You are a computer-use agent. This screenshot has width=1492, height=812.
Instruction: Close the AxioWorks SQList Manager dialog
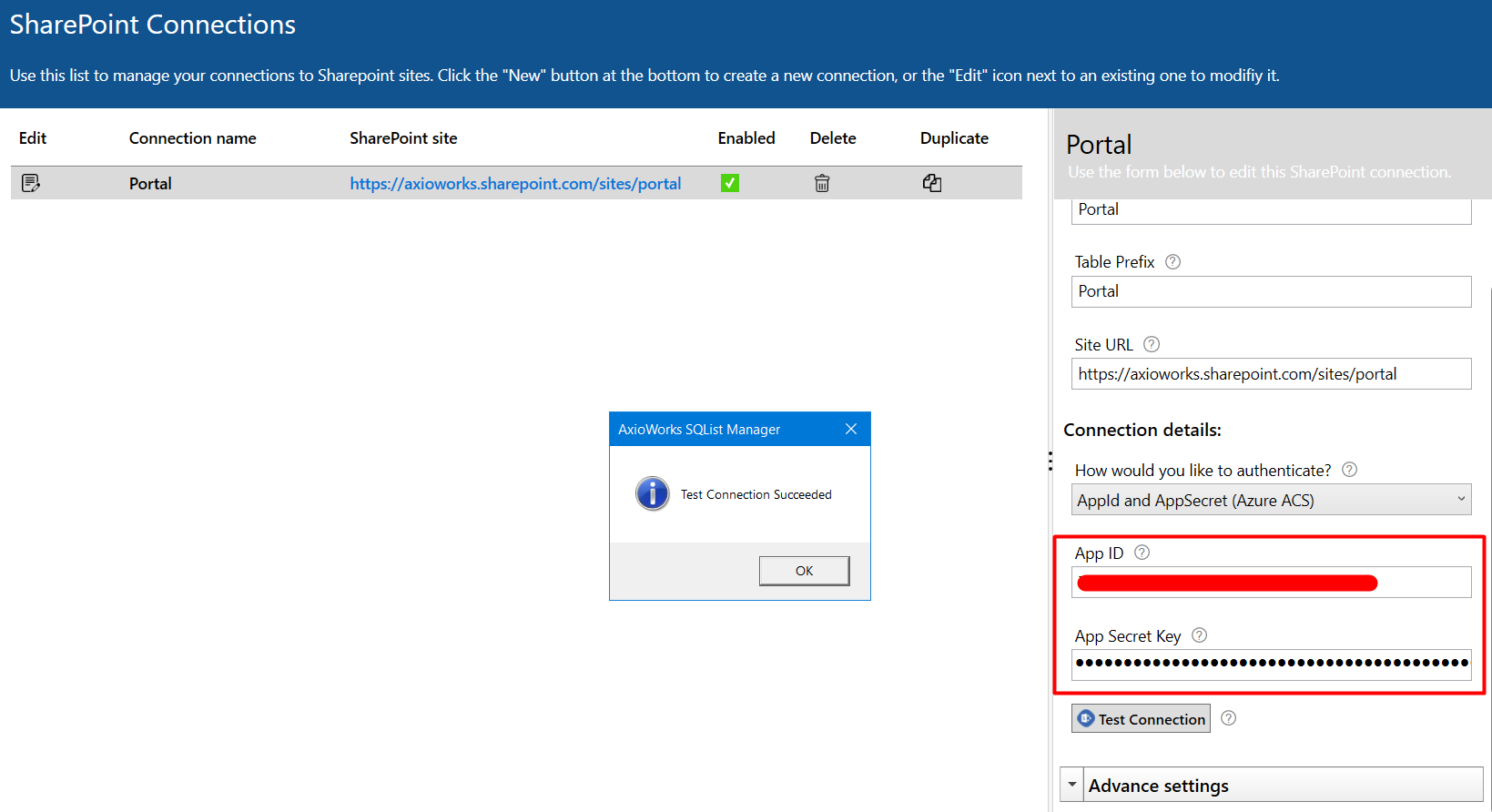pos(851,429)
